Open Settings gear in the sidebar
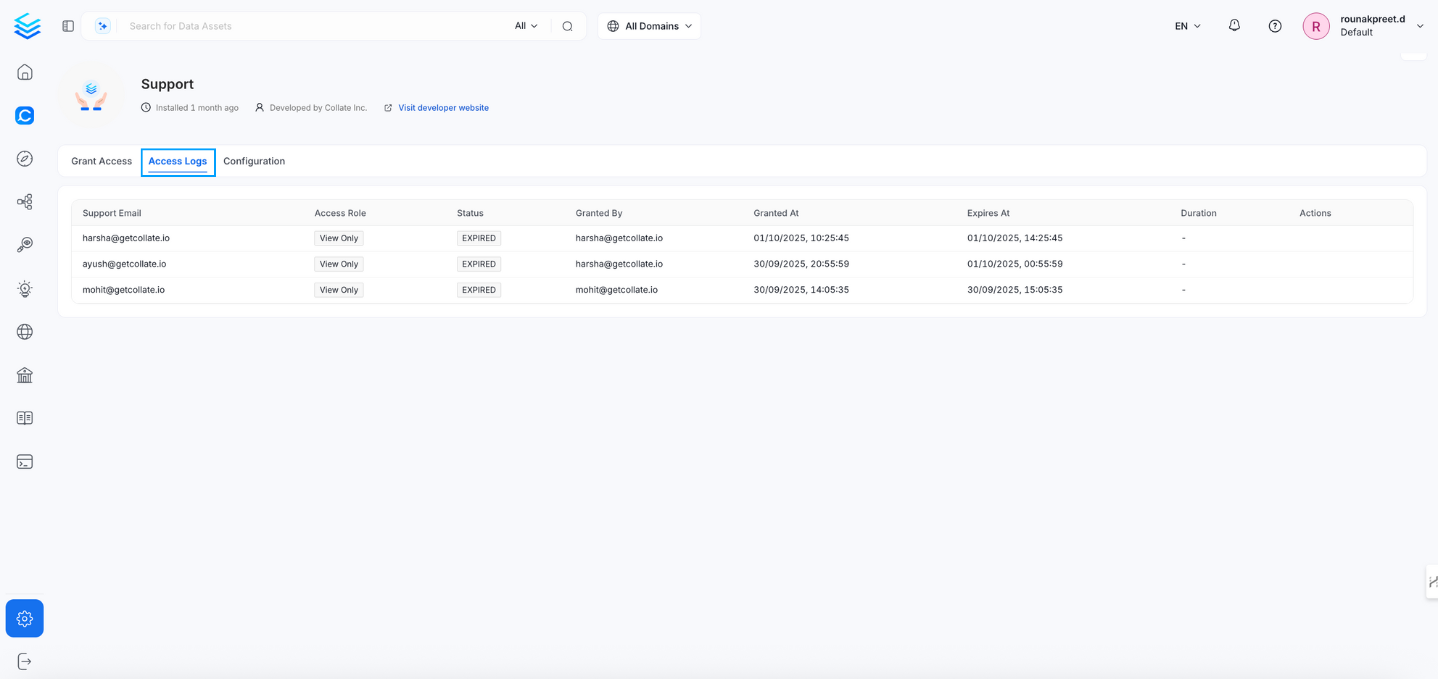 (x=25, y=618)
